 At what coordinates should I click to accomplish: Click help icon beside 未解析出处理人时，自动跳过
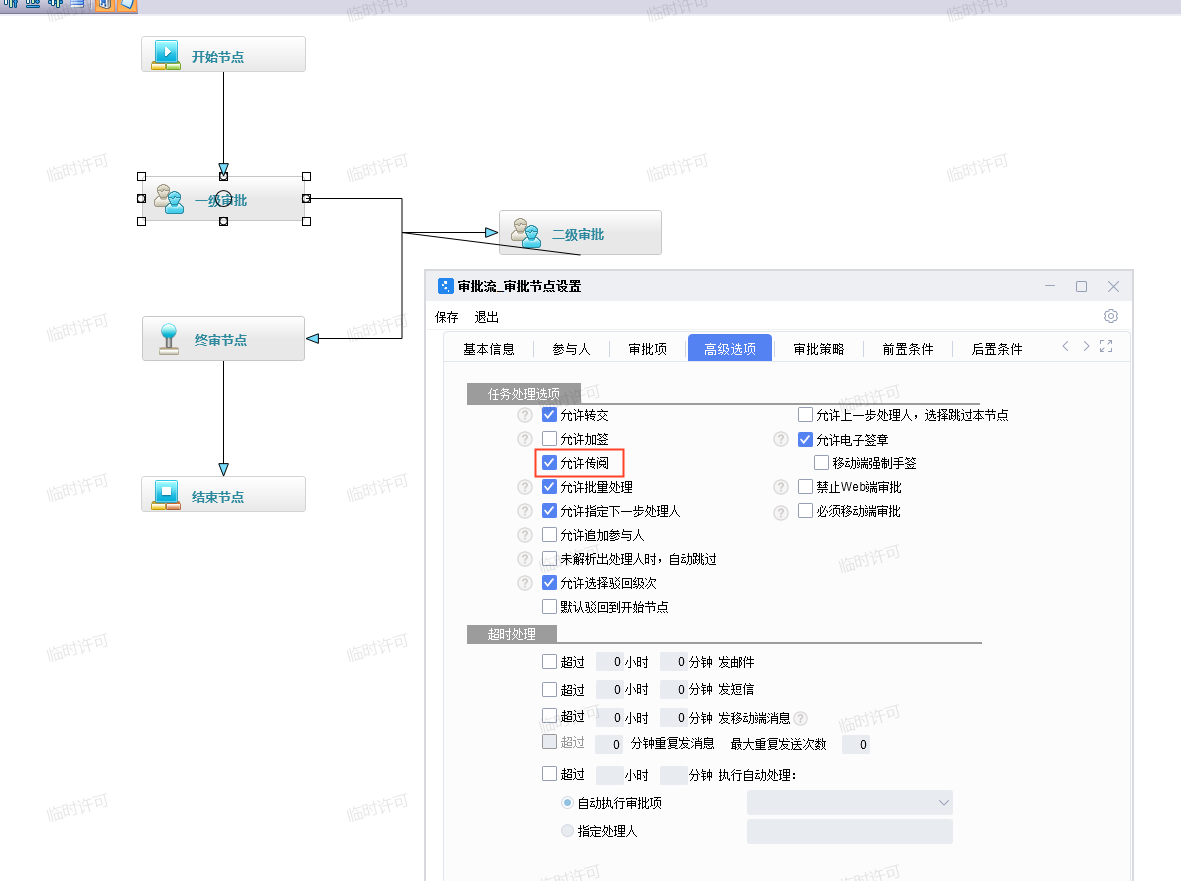[x=525, y=559]
